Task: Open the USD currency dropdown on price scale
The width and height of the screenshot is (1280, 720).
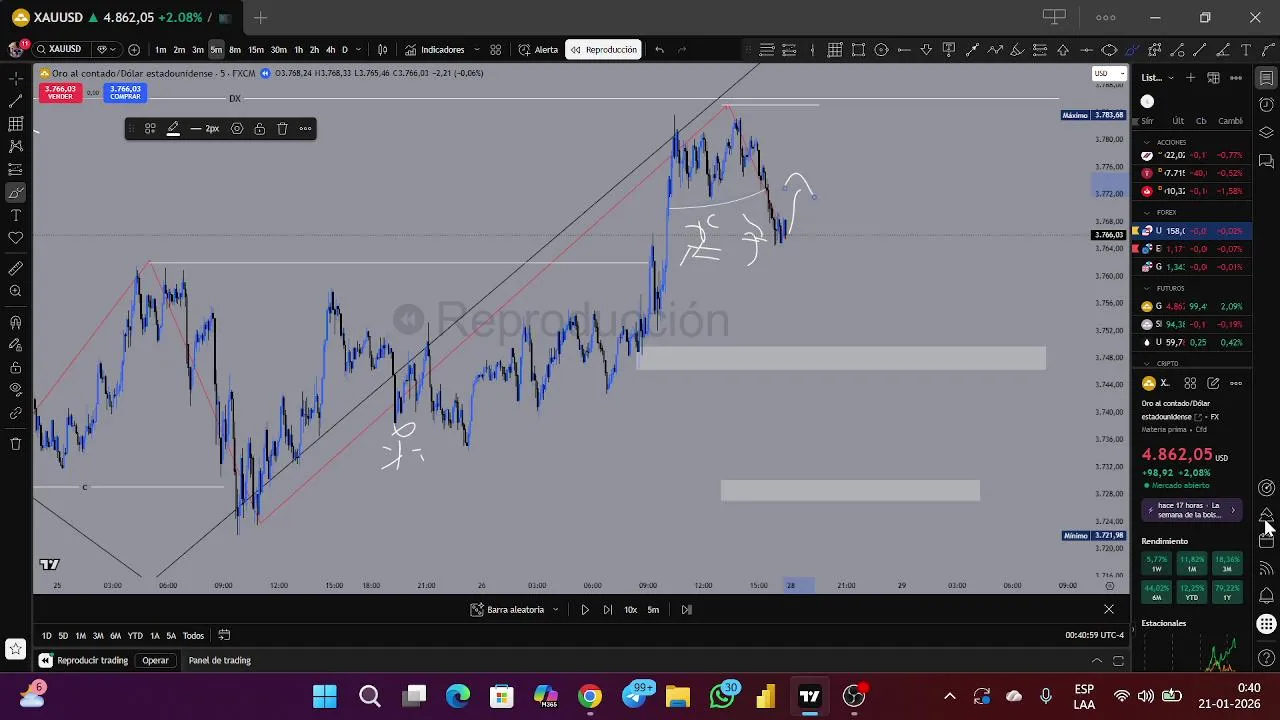Action: click(1109, 74)
